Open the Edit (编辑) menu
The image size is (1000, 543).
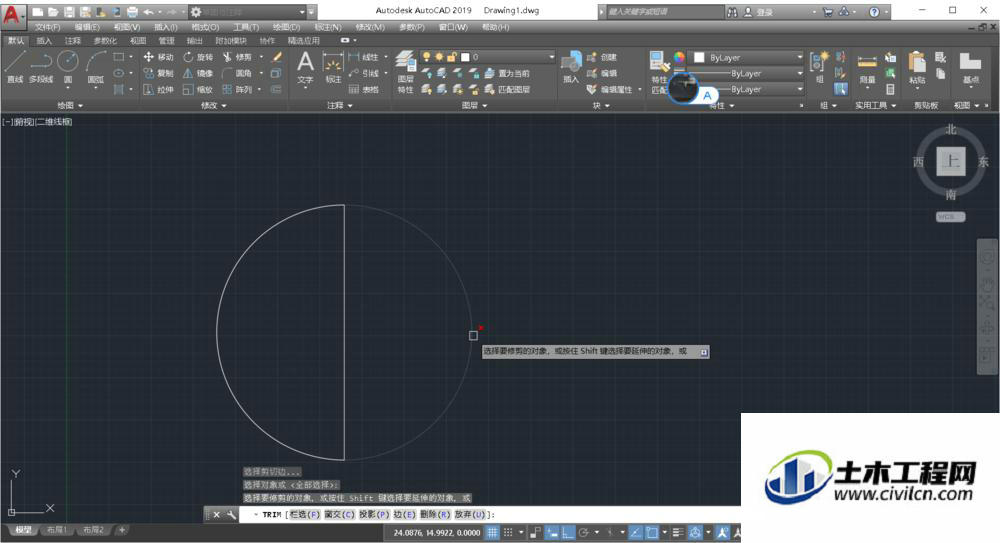[87, 27]
